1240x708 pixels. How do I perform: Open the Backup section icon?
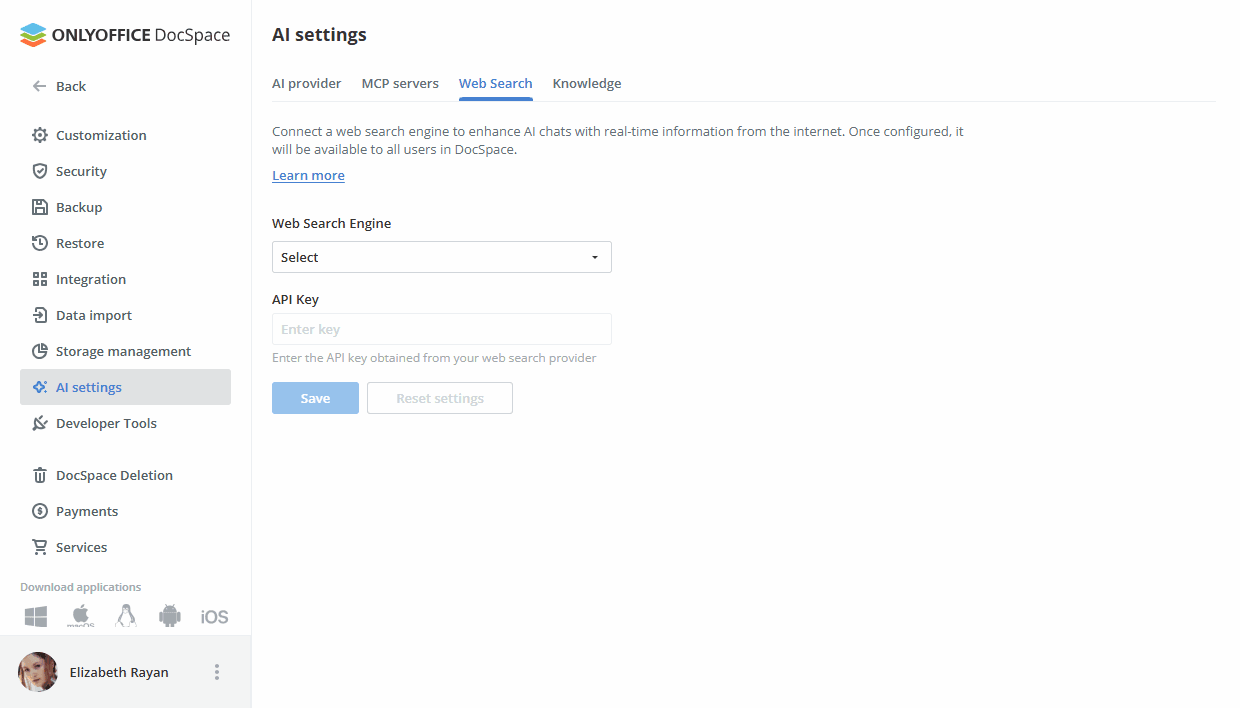click(x=38, y=207)
